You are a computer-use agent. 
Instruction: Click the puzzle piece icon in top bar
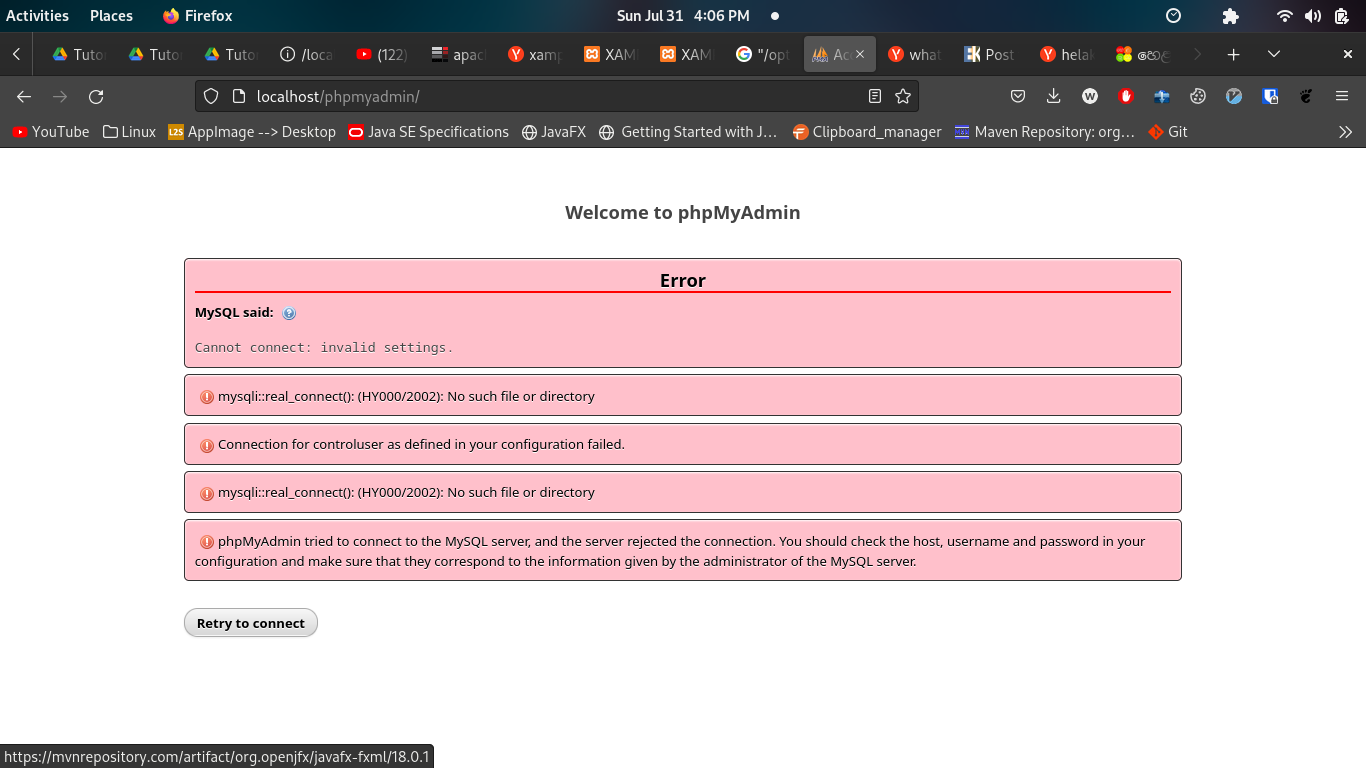coord(1230,16)
